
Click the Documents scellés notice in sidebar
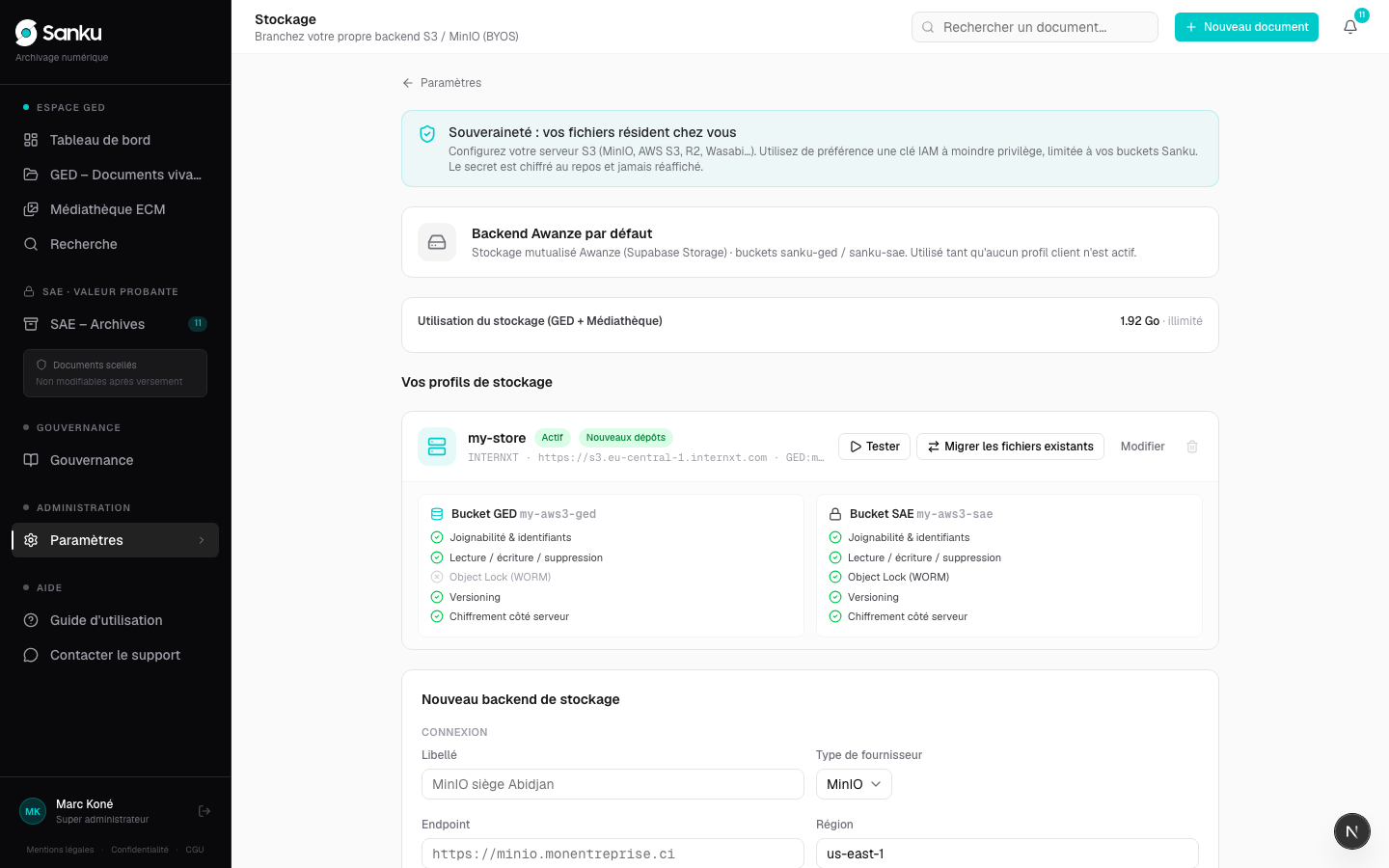(x=116, y=373)
